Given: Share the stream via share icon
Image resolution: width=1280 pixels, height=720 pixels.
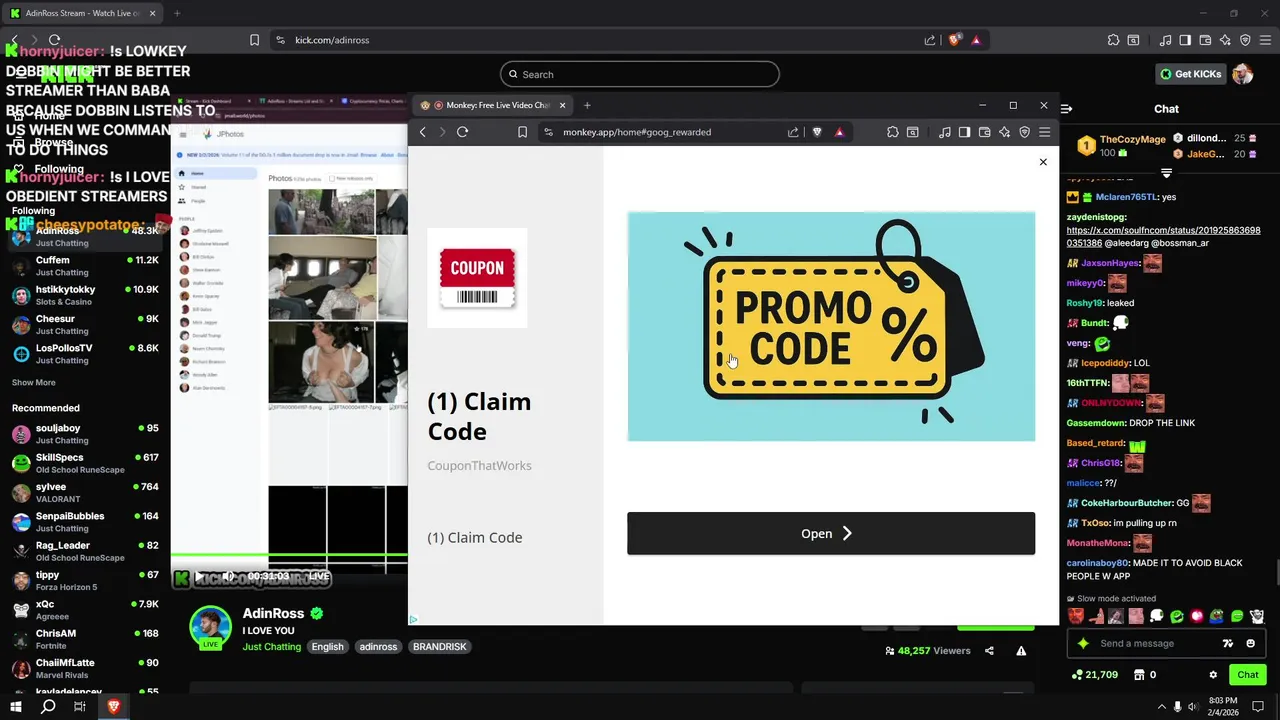Looking at the screenshot, I should [989, 651].
